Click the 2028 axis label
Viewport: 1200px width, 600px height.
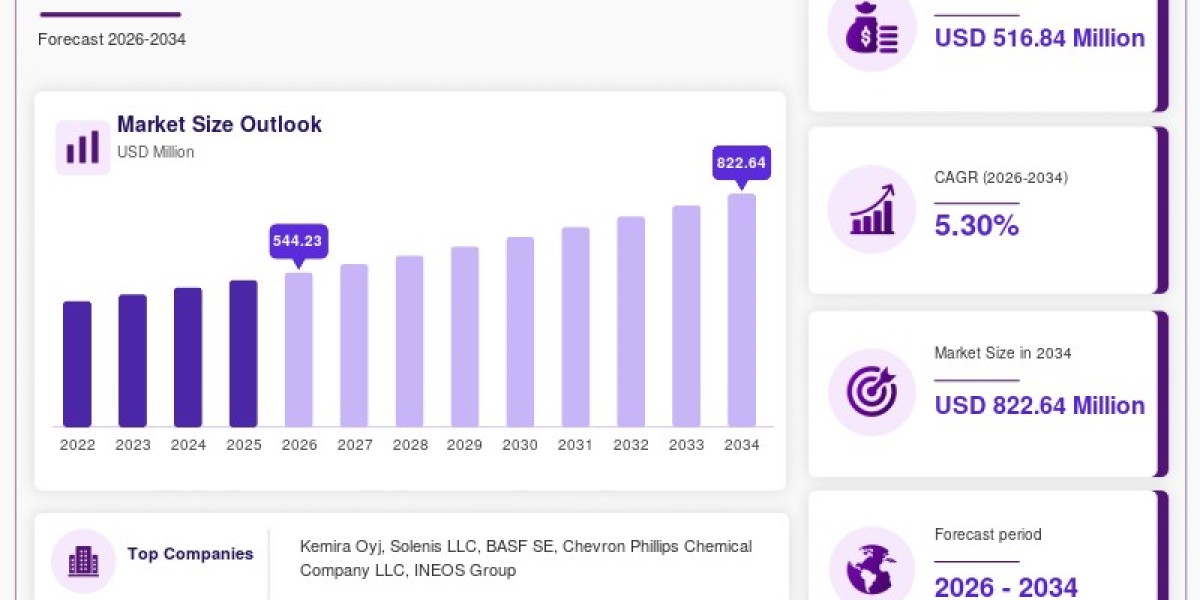[x=409, y=445]
